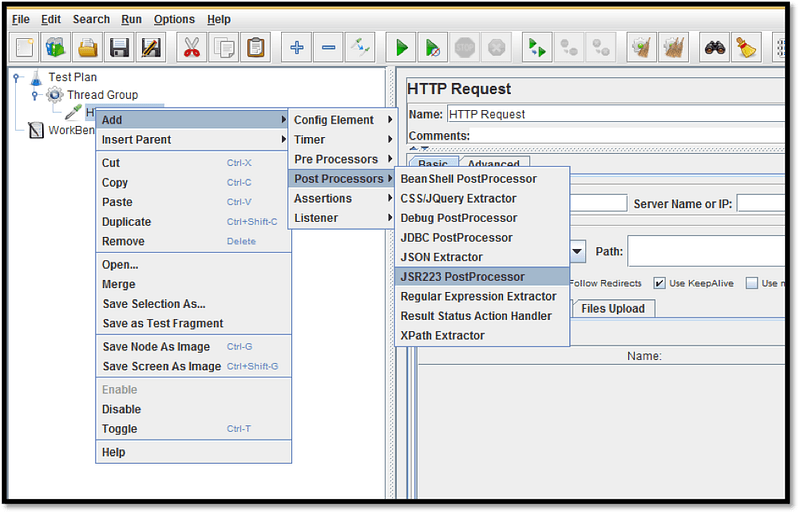This screenshot has height=513, width=800.
Task: Select JSR223 PostProcessor from submenu
Action: [462, 277]
